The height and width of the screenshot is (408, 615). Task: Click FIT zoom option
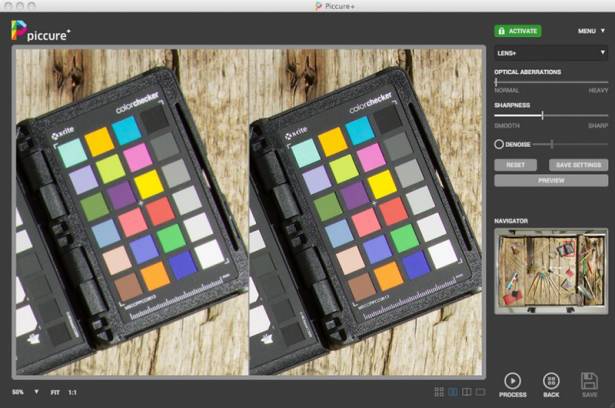click(55, 392)
